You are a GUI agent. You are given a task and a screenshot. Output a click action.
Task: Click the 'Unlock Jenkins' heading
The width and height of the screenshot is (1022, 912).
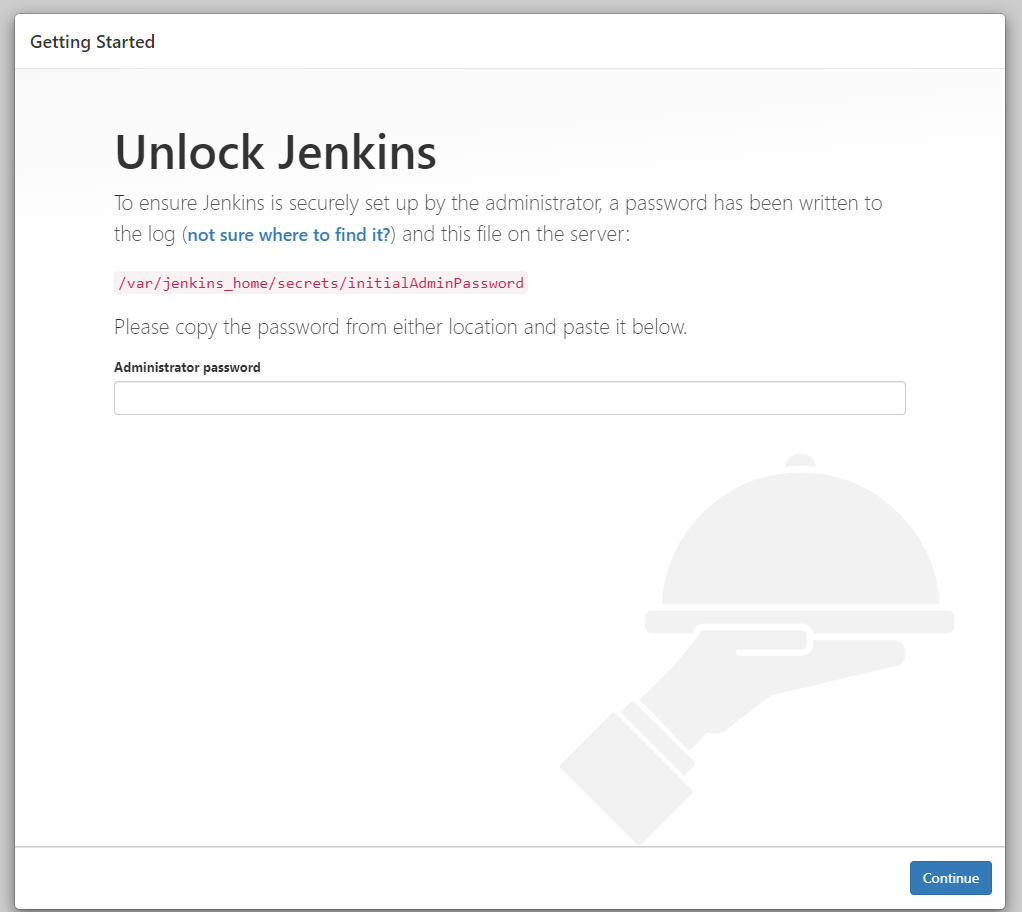click(x=276, y=152)
